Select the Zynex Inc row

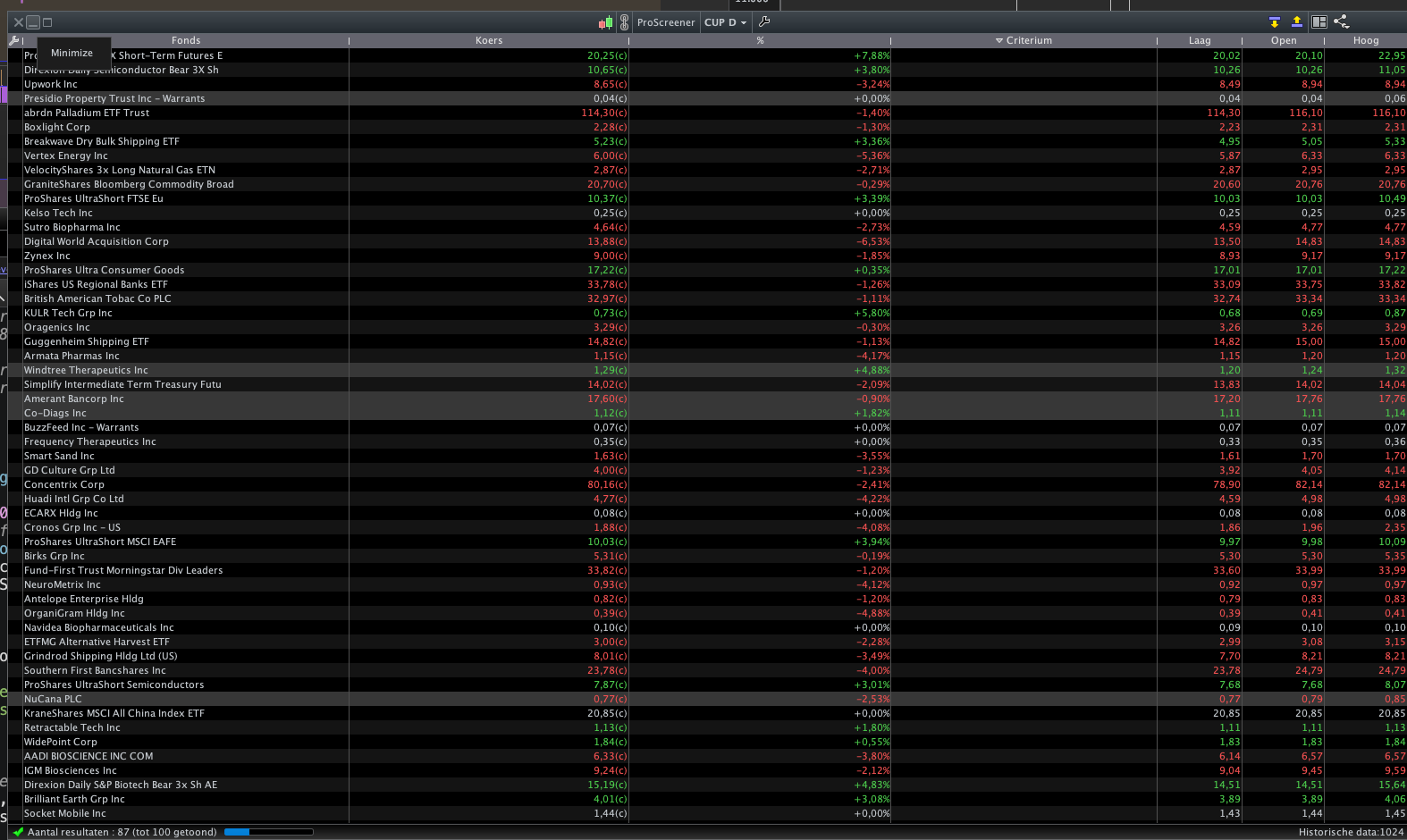[708, 256]
